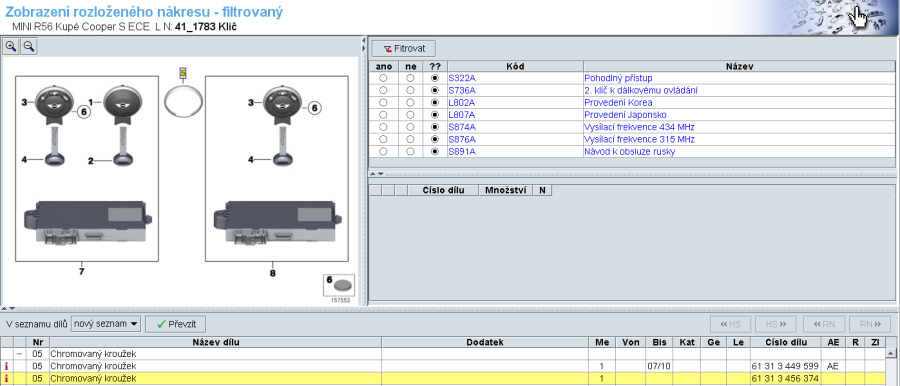Click 'Návod k obsluze rusky' link
900x386 pixels.
[x=630, y=152]
